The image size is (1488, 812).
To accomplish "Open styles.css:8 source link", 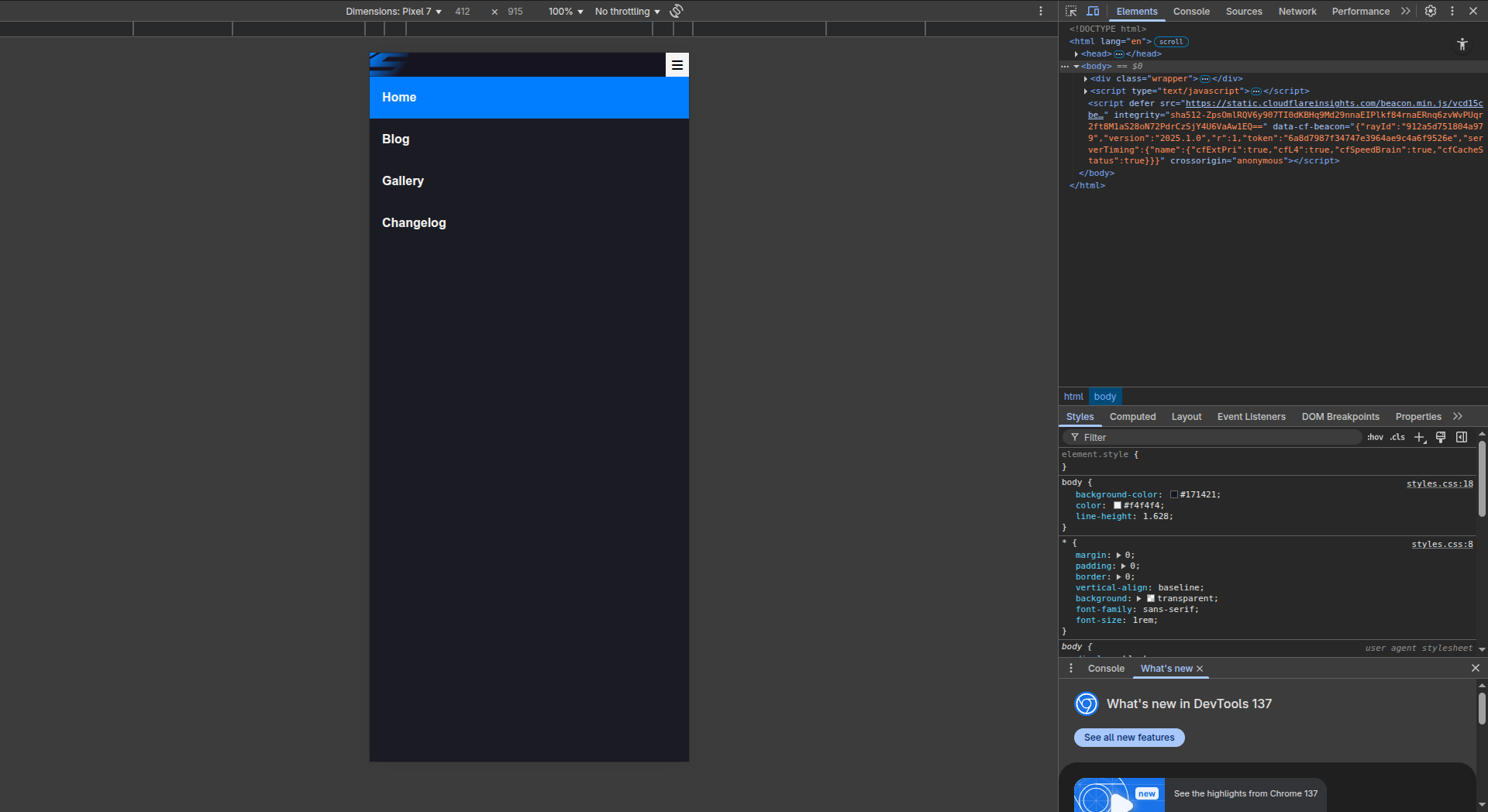I will coord(1442,544).
